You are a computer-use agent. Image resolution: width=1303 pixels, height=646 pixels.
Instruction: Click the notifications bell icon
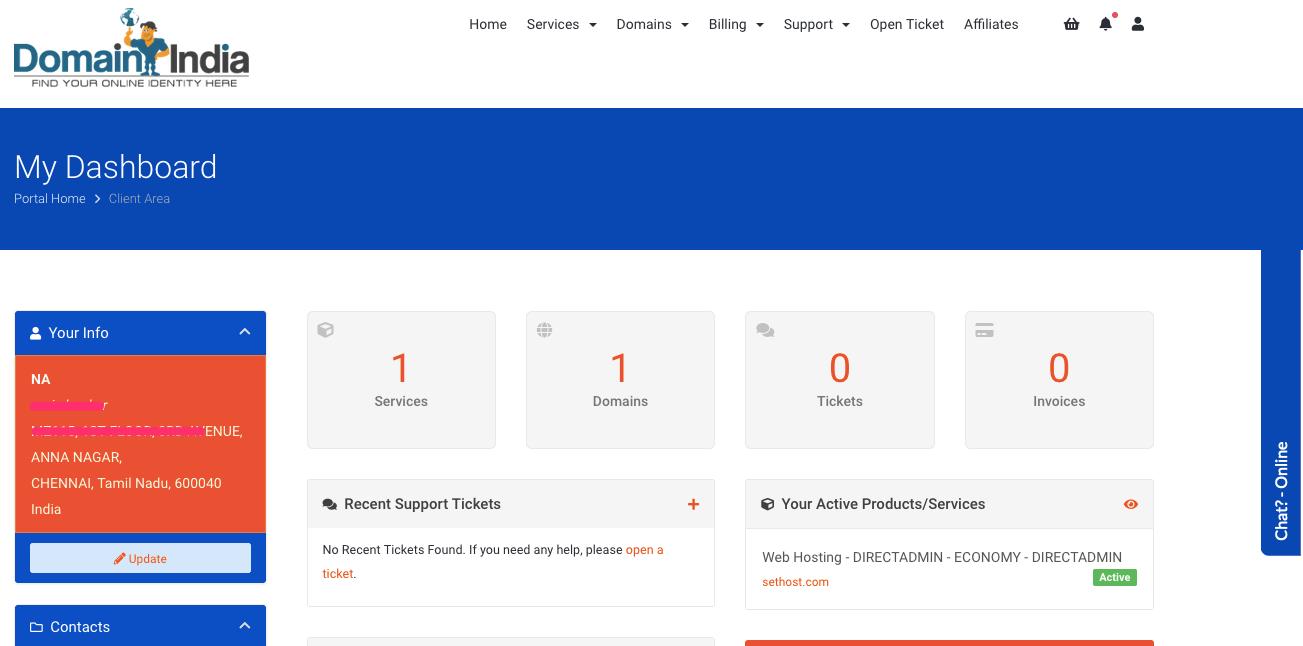(1105, 24)
